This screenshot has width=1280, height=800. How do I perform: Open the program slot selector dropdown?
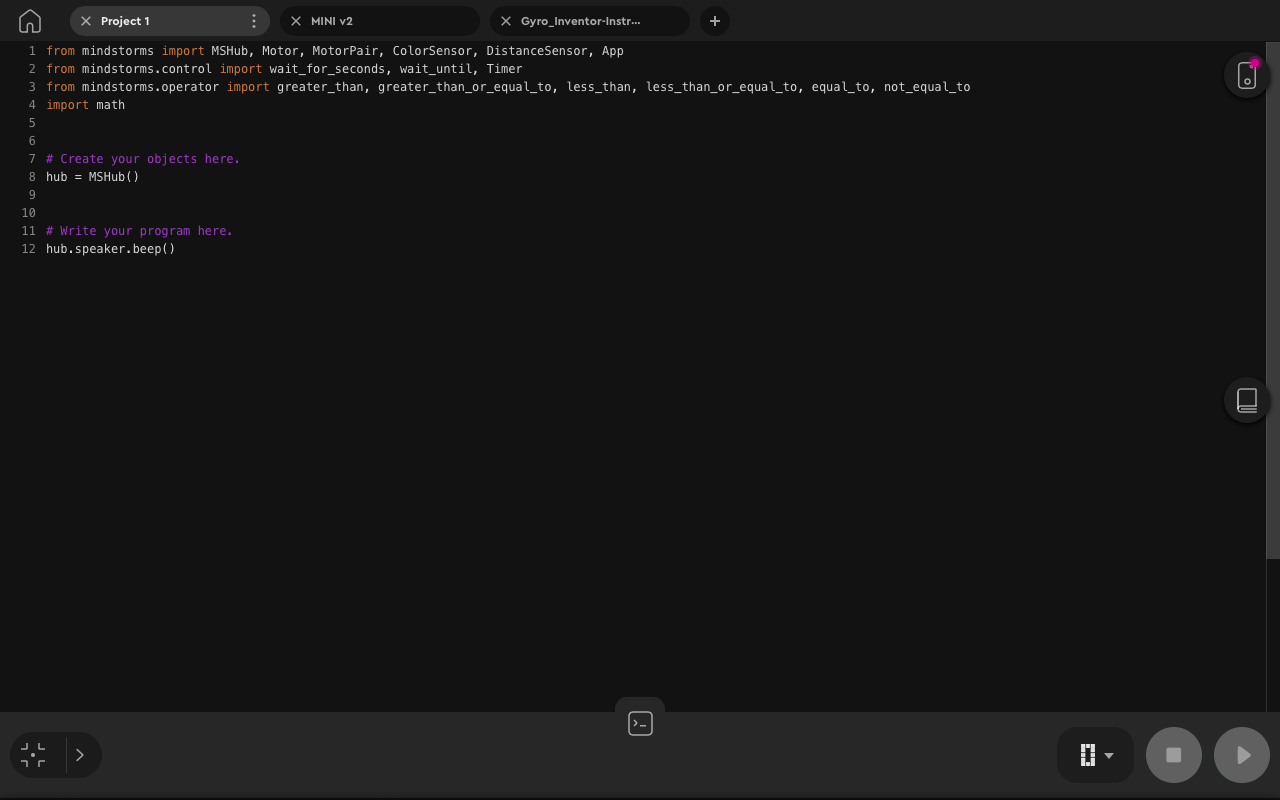(1096, 755)
